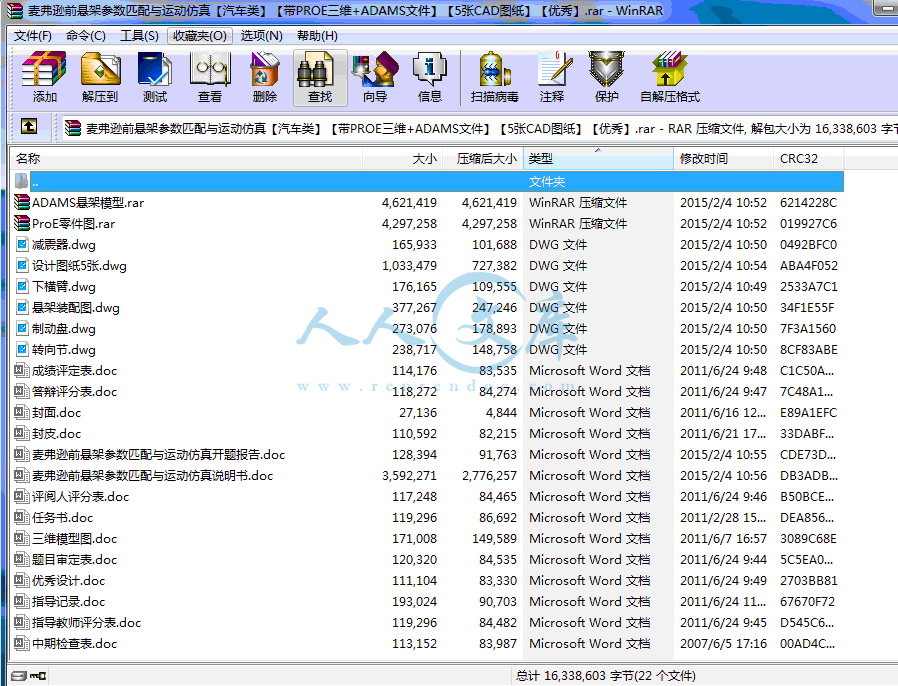
Task: Click the archive path text in address bar
Action: point(490,128)
